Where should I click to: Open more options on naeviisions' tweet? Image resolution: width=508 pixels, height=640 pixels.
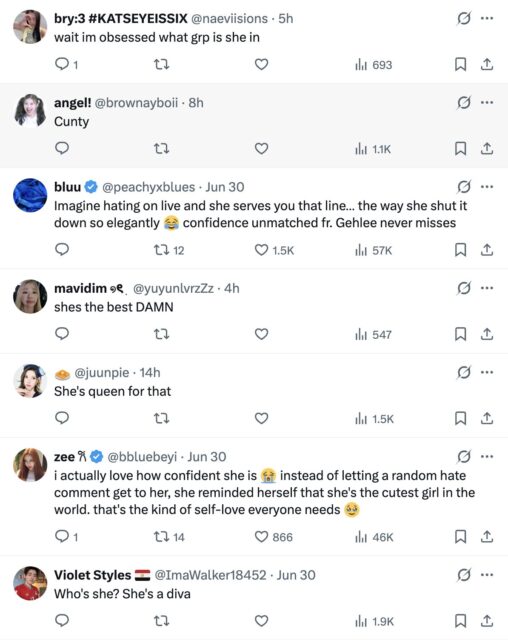[x=487, y=18]
